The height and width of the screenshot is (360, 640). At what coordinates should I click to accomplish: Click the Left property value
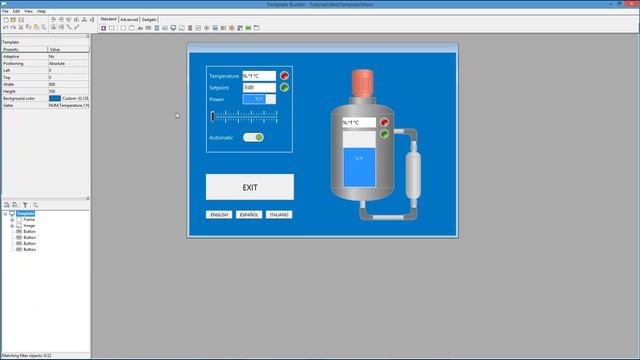[68, 71]
